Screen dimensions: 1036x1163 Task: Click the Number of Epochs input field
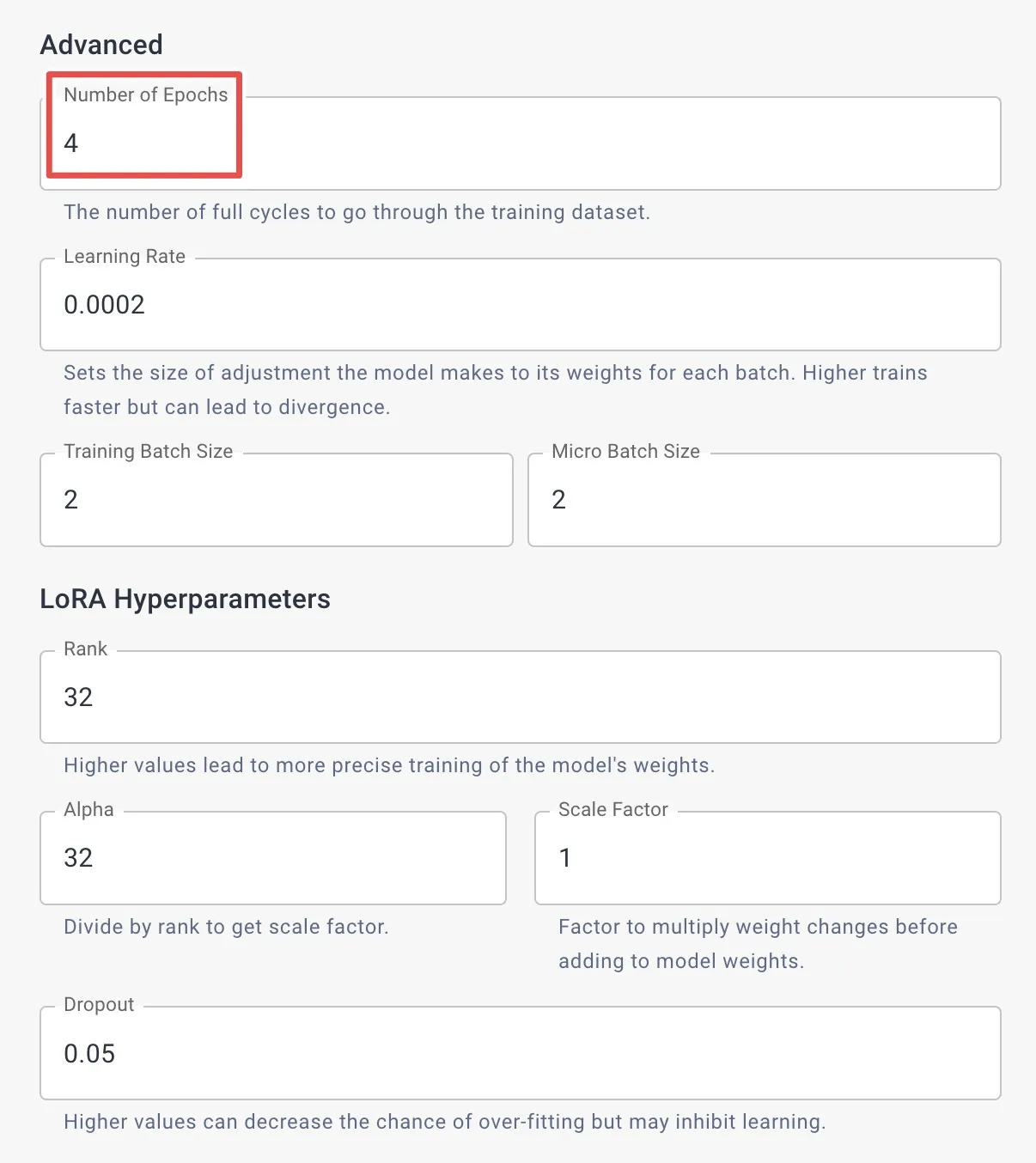coord(521,143)
